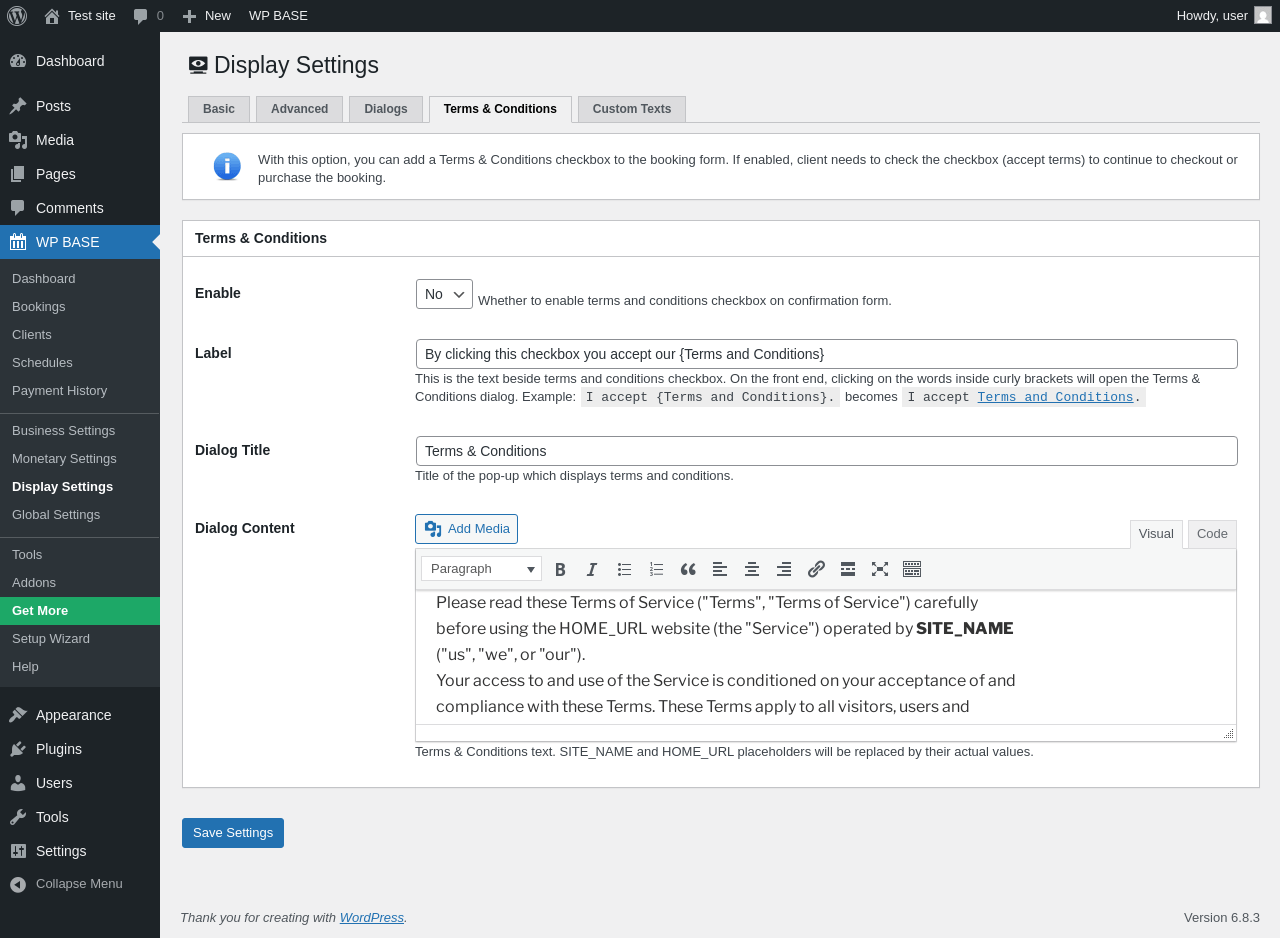Enter distraction-free fullscreen mode

point(880,569)
